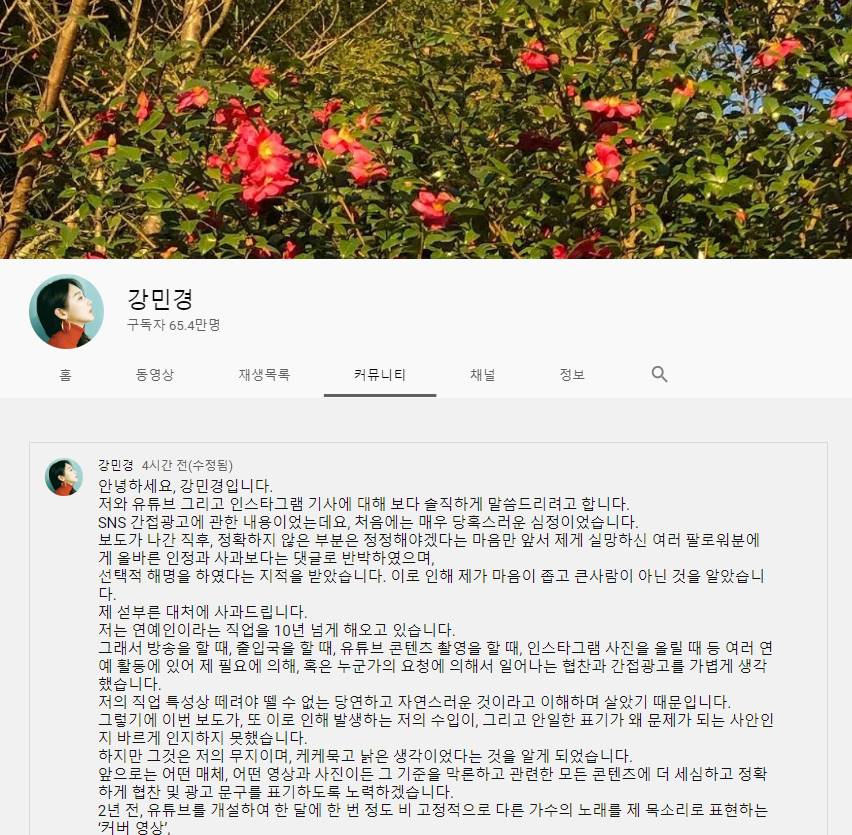
Task: Click the channel title 강민경 heading
Action: coord(160,298)
